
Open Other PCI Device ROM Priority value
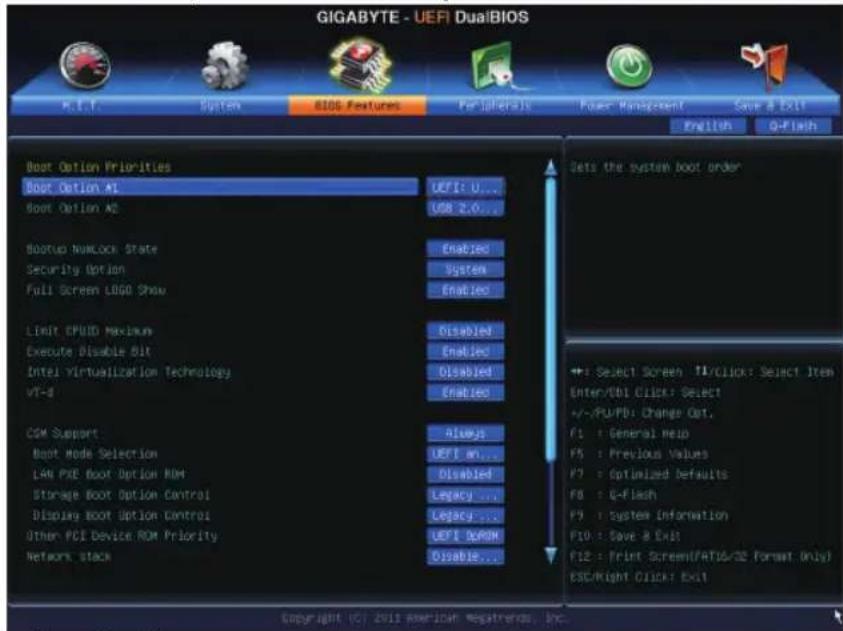click(466, 536)
